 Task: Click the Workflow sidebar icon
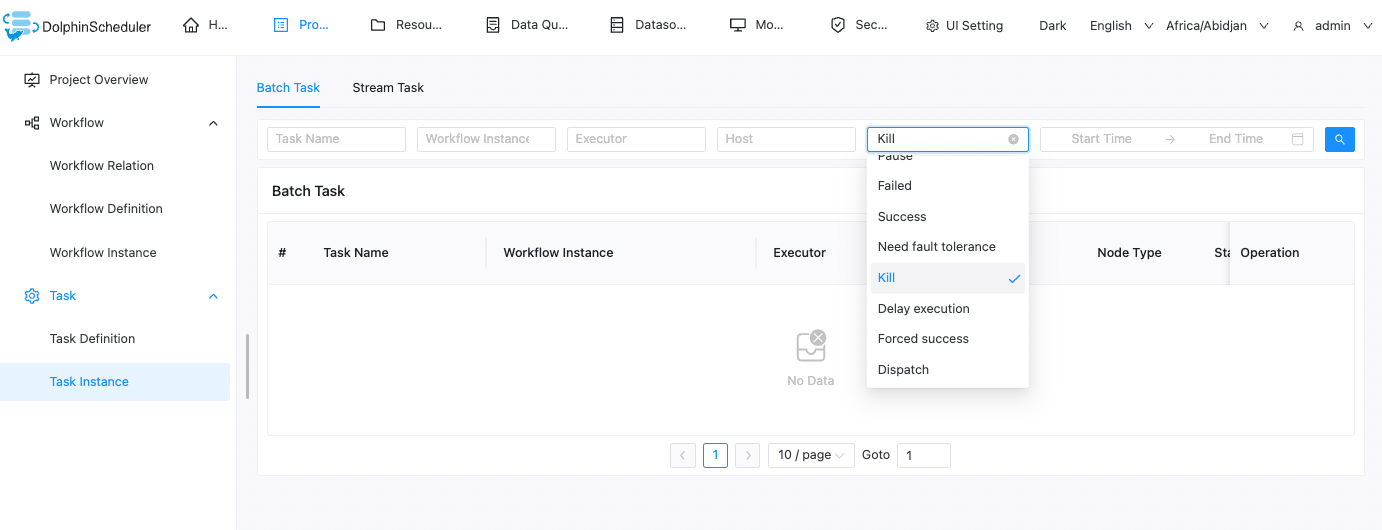click(32, 123)
